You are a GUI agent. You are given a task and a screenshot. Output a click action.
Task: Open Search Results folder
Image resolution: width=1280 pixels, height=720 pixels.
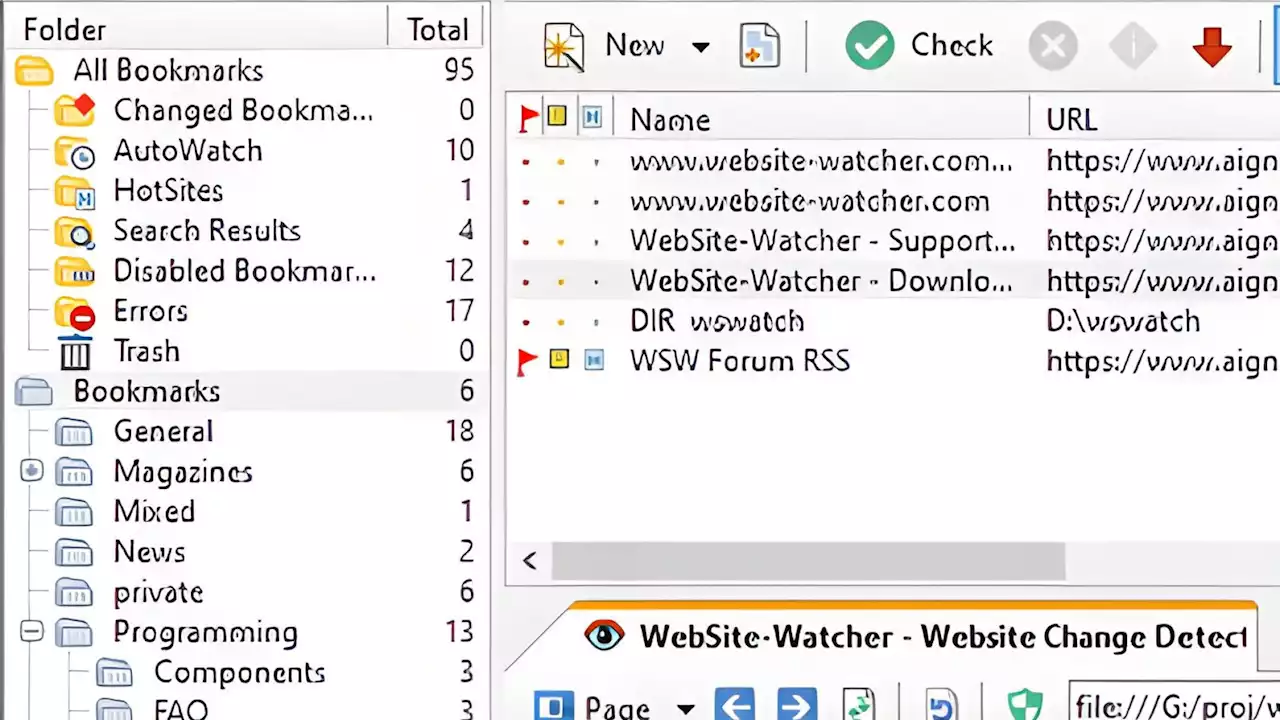(x=207, y=231)
